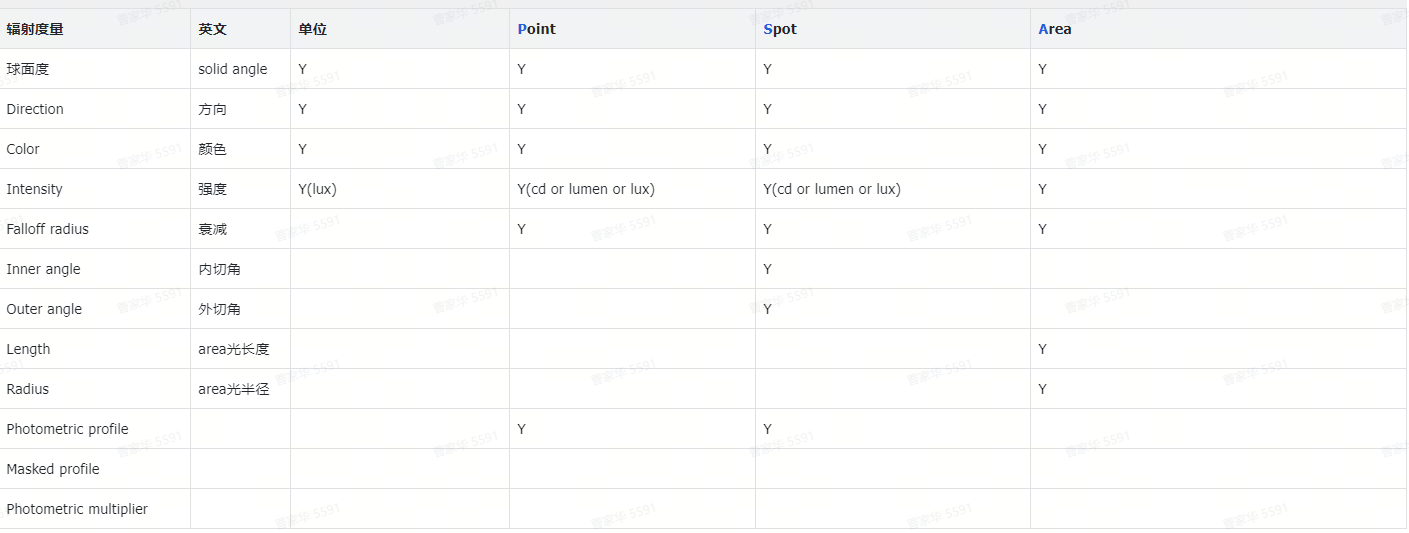Select the Area column header
Screen dimensions: 1409x533
click(x=1054, y=29)
